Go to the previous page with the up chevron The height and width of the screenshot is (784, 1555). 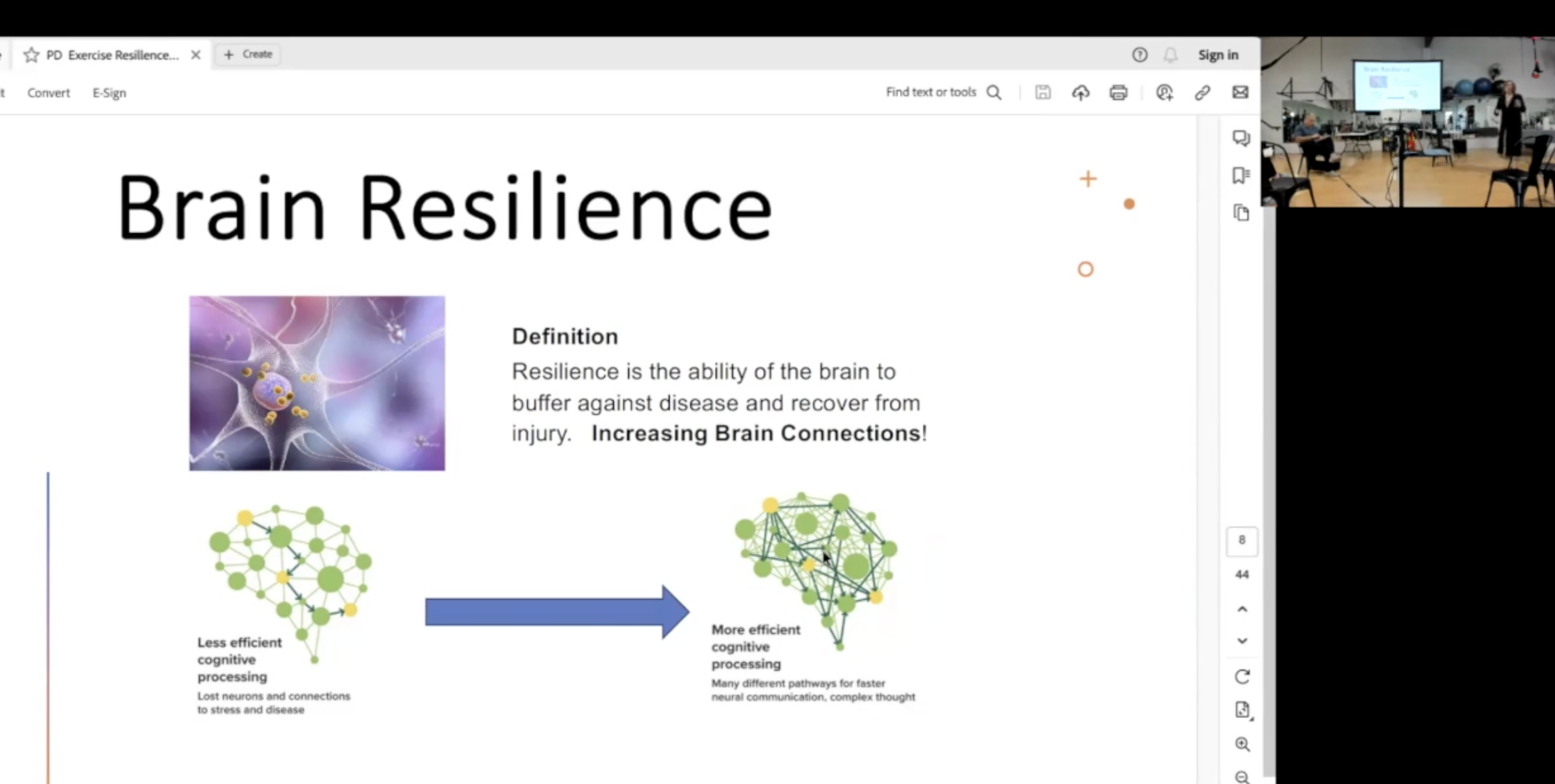click(1242, 609)
